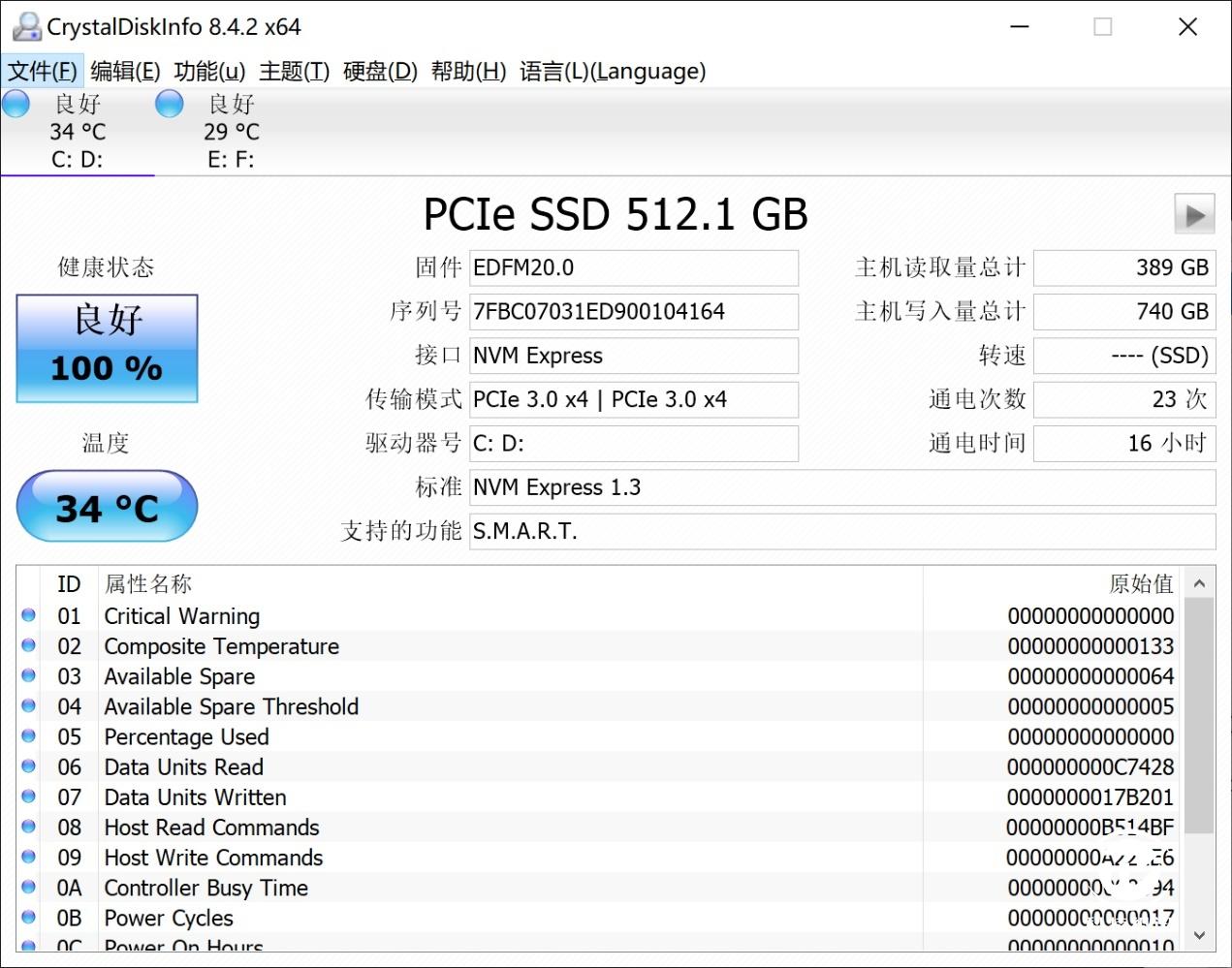Select the Host Read Commands attribute name
Screen dimensions: 1232x968
pyautogui.click(x=212, y=827)
